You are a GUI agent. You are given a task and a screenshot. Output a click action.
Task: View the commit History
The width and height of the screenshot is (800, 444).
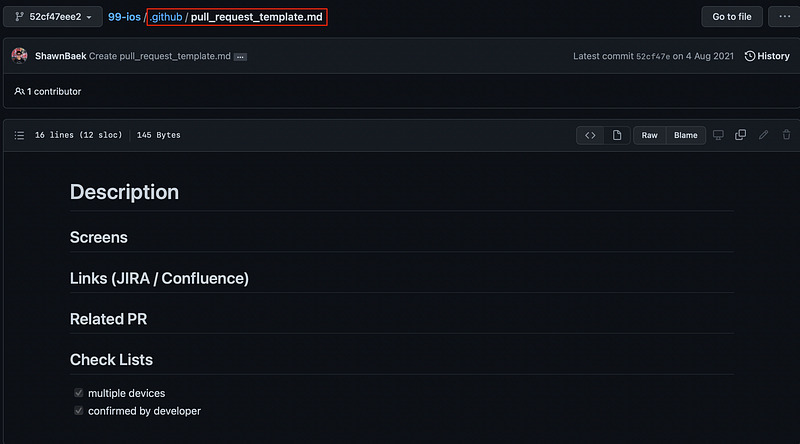[767, 56]
